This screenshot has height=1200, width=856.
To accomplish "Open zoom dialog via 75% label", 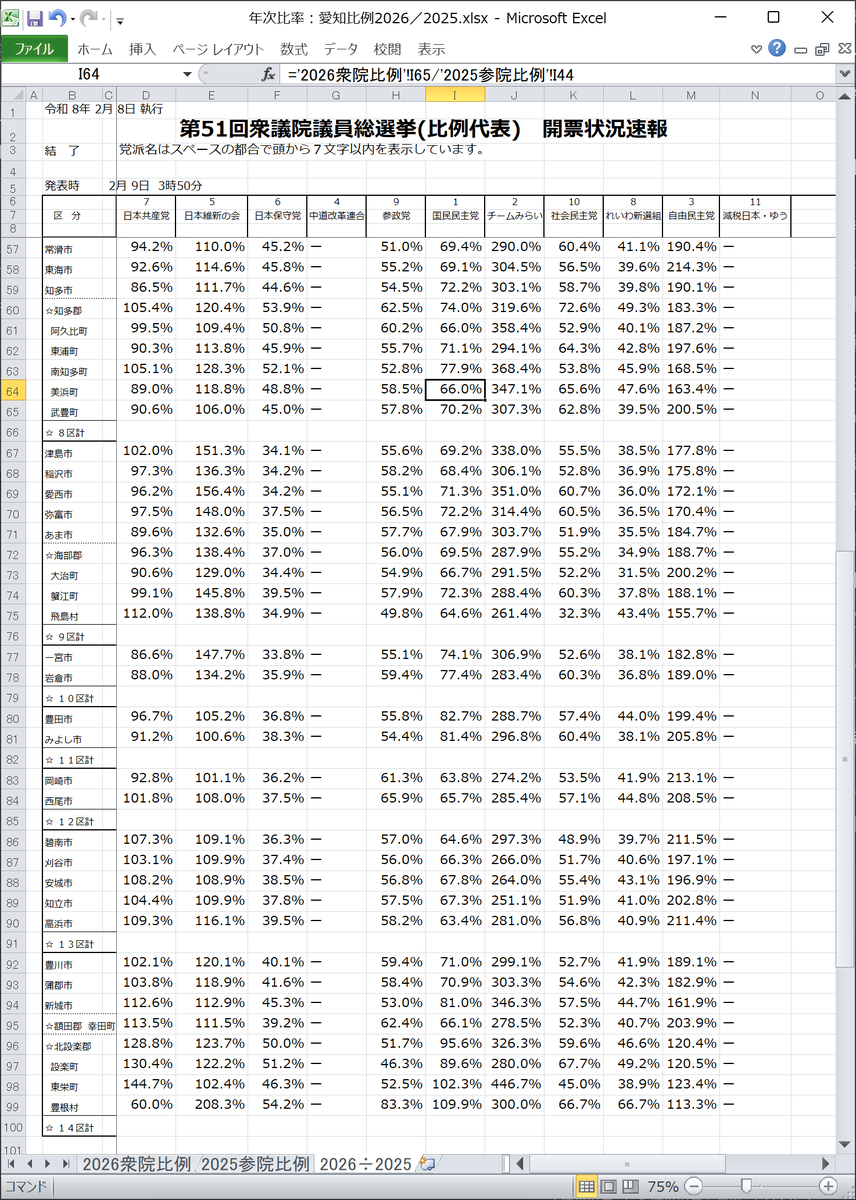I will tap(663, 1187).
